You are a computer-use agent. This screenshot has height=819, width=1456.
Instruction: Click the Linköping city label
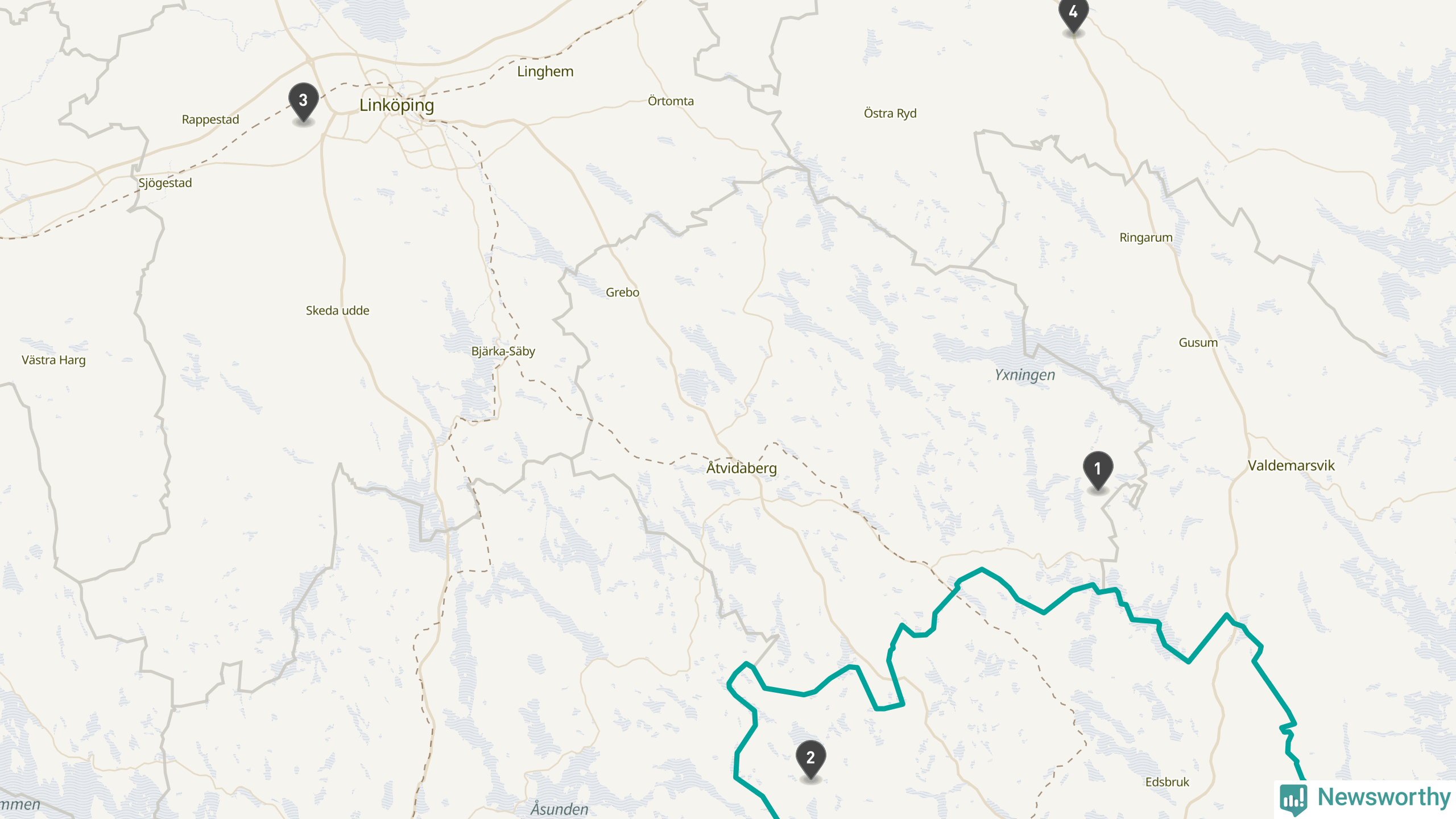(396, 105)
